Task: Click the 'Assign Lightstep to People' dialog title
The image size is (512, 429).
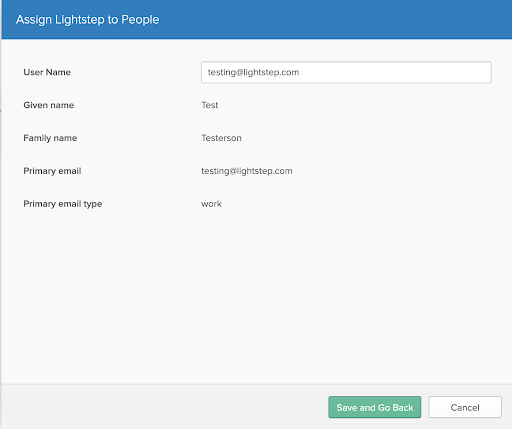Action: pyautogui.click(x=88, y=20)
